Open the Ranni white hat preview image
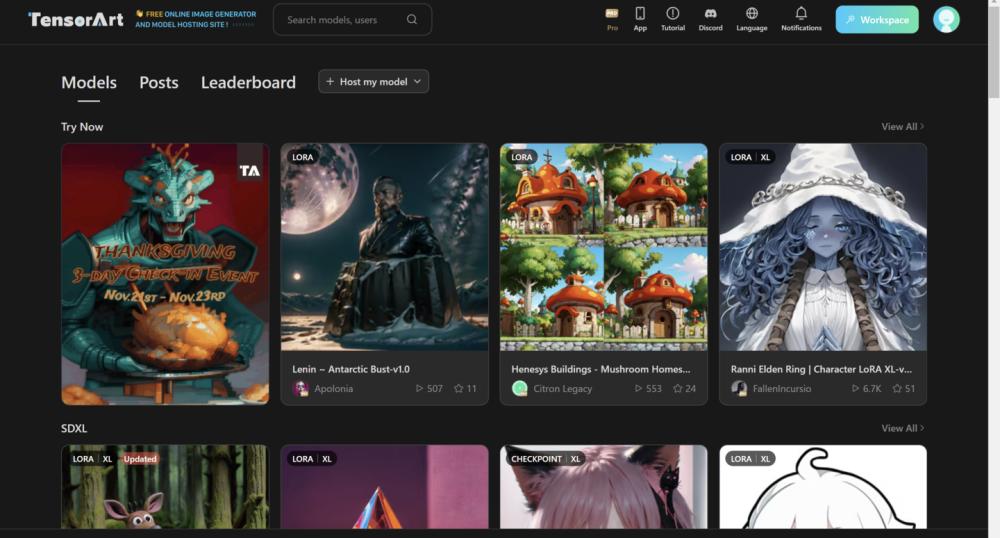Screen dimensions: 1000x538 pos(823,247)
